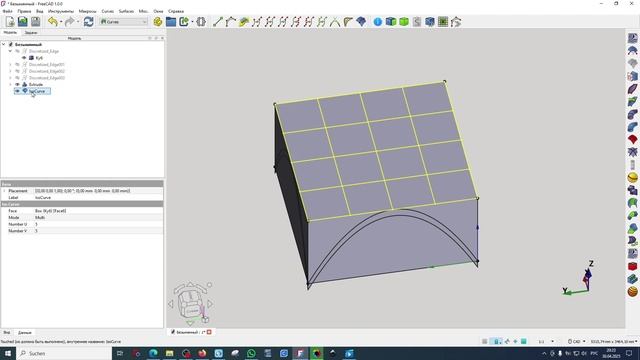Viewport: 640px width, 360px height.
Task: Open the Surfaces menu
Action: click(126, 11)
